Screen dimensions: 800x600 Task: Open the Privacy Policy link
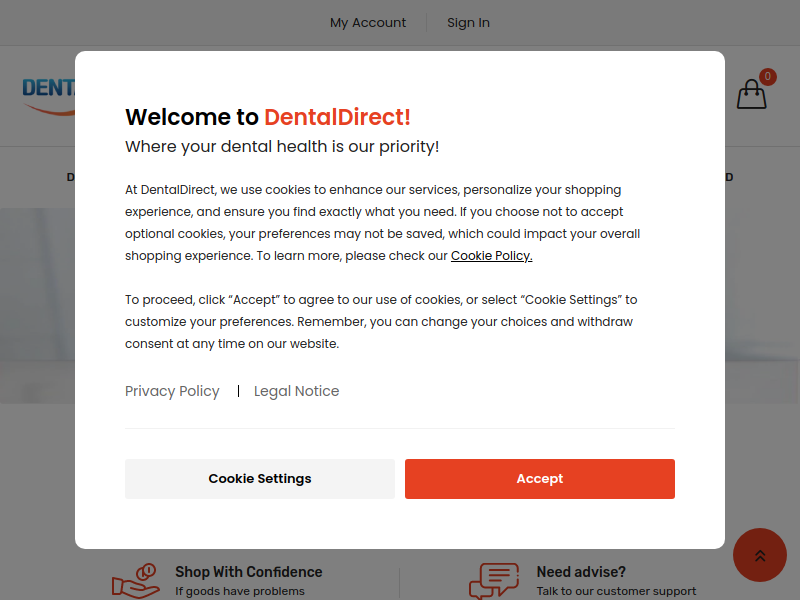(172, 391)
